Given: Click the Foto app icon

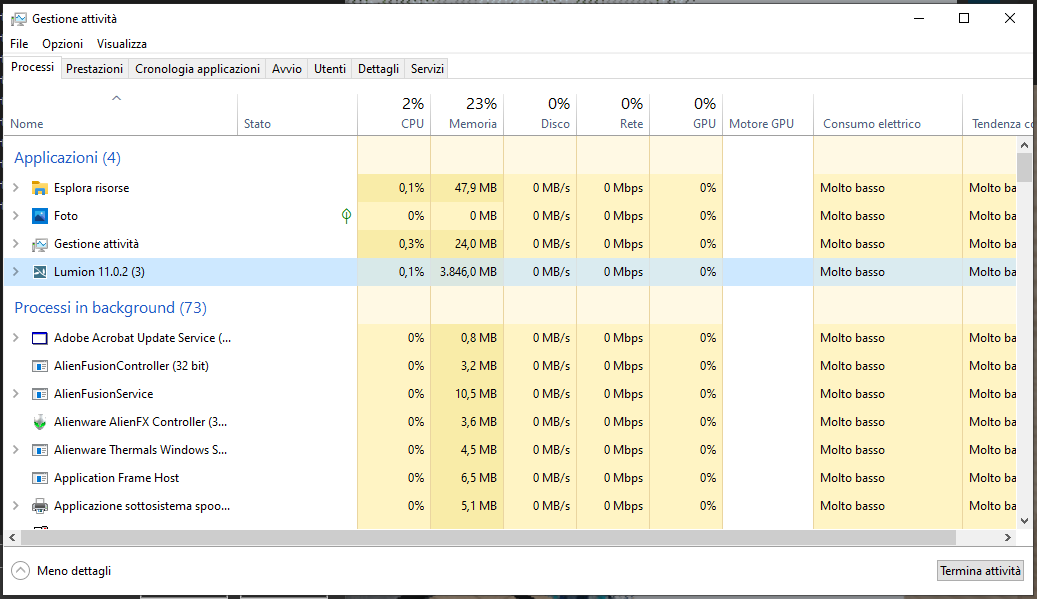Looking at the screenshot, I should tap(40, 216).
